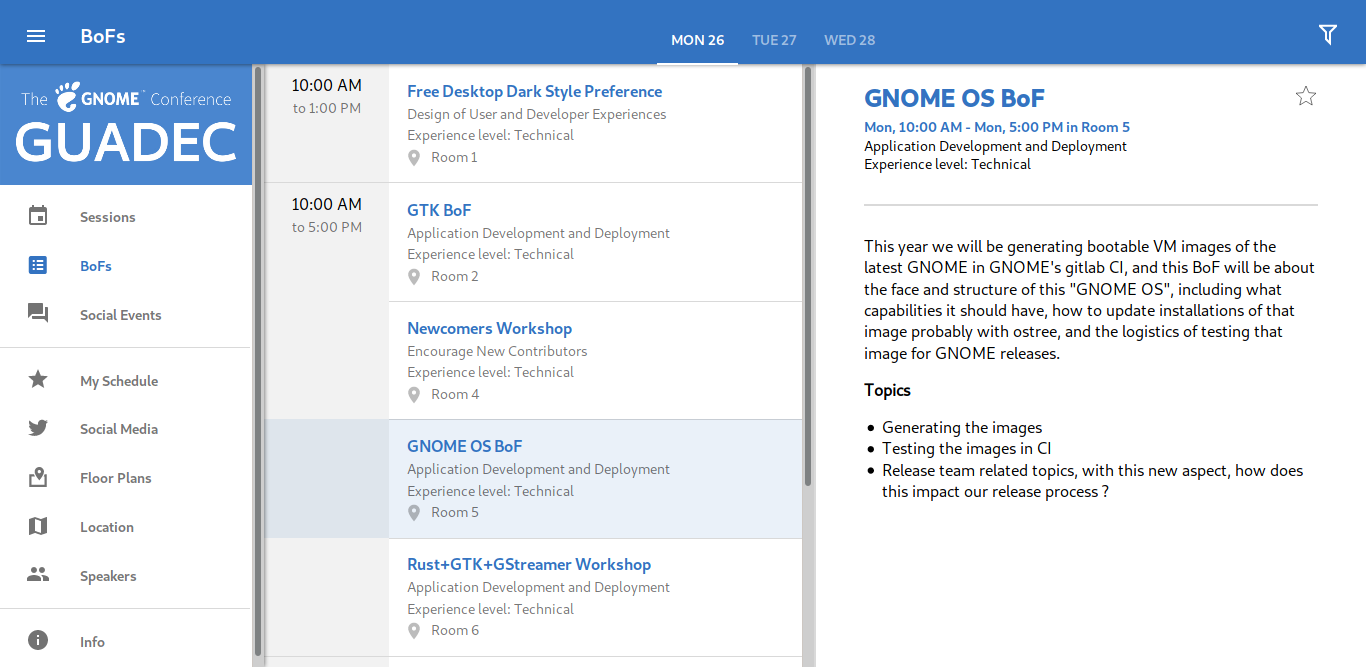Screen dimensions: 1366x667
Task: Click 'Release team related topics' bullet
Action: 1093,481
